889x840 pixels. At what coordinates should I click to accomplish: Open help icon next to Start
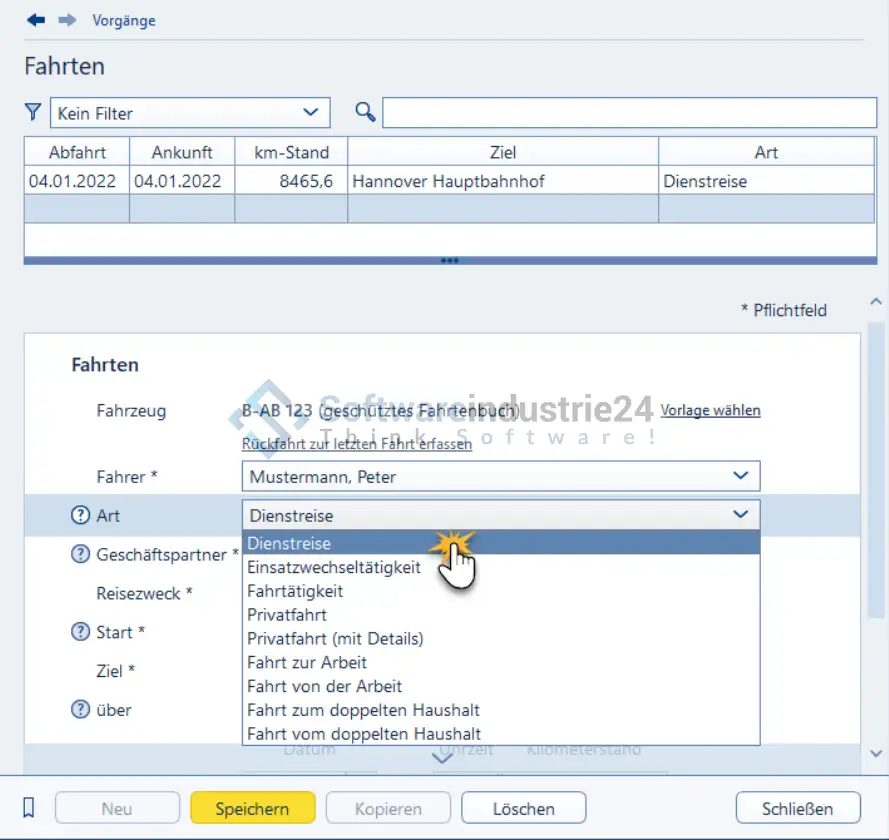tap(80, 632)
